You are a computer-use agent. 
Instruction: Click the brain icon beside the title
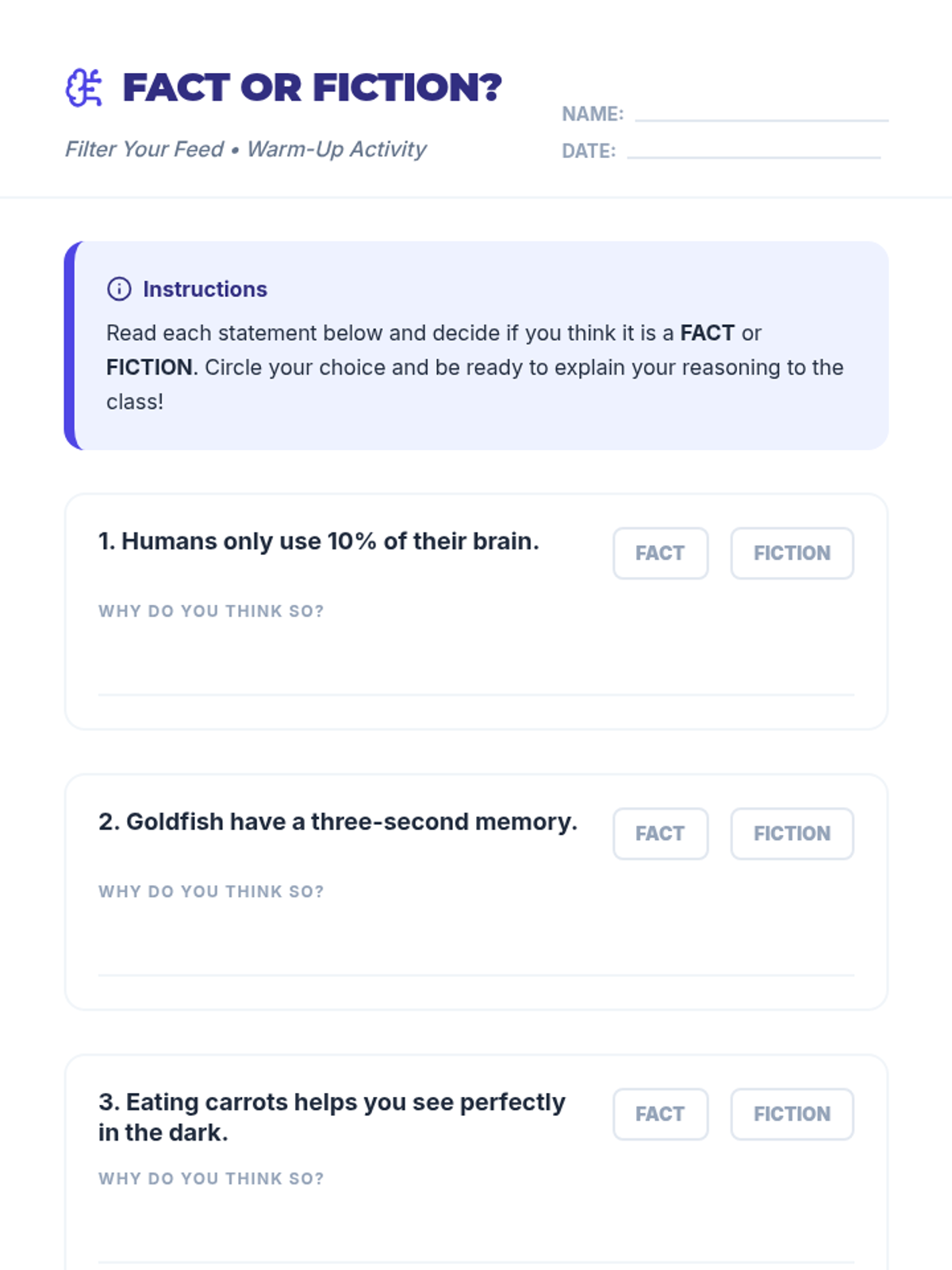(83, 88)
